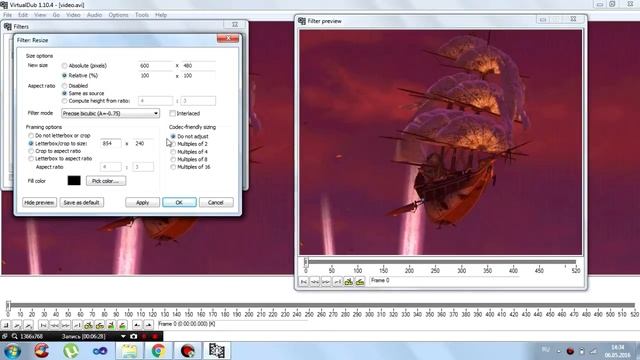
Task: Click the scene reverse scan icon
Action: [111, 325]
